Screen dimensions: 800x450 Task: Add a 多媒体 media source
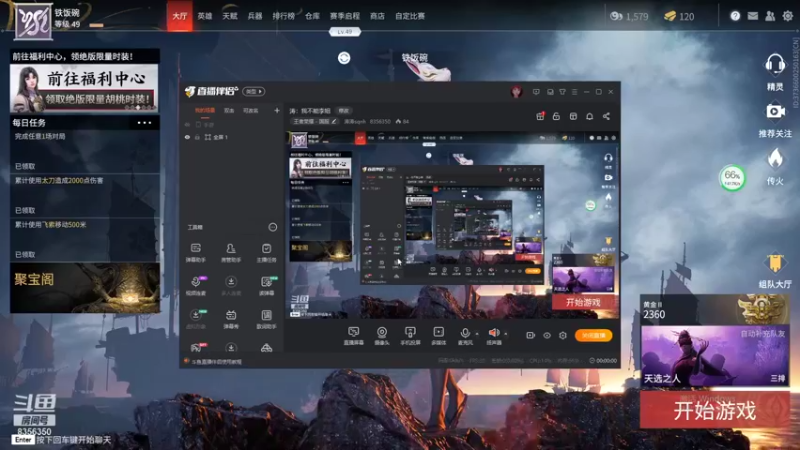(x=438, y=336)
